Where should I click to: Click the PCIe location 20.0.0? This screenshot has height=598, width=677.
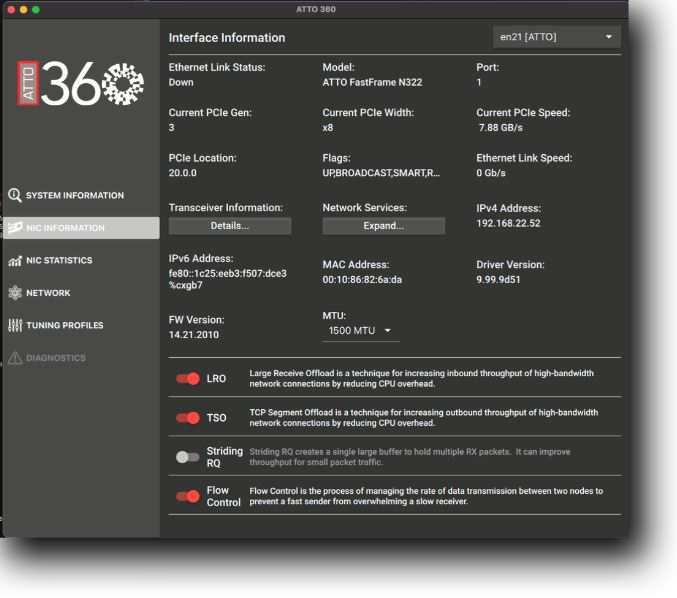pos(183,173)
